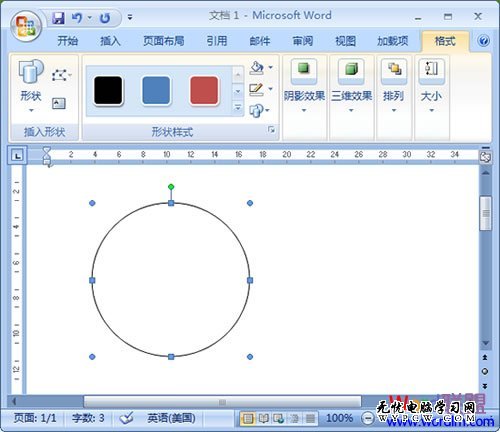
Task: Click the horizontal scrollbar thumb
Action: coord(222,402)
